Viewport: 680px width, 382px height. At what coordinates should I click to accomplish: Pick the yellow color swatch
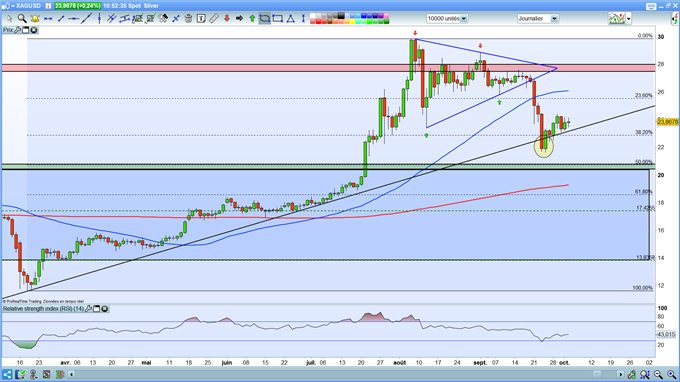[x=353, y=21]
